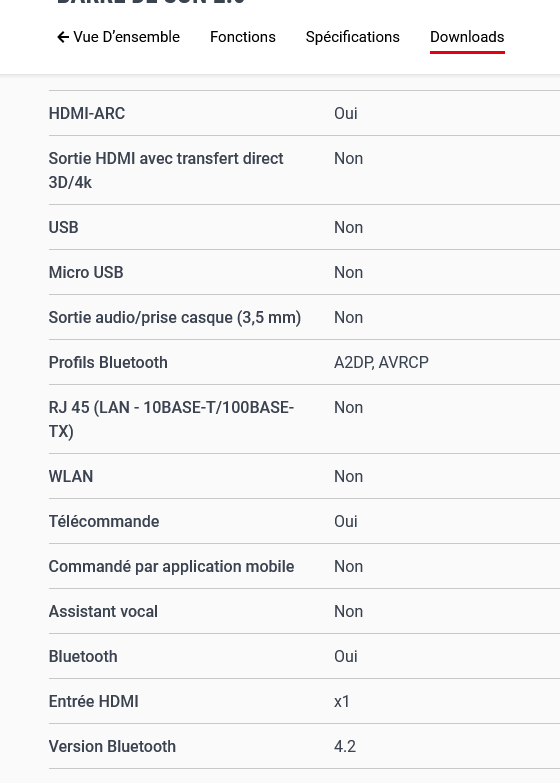
Task: Click the Télécommande row label
Action: point(104,521)
